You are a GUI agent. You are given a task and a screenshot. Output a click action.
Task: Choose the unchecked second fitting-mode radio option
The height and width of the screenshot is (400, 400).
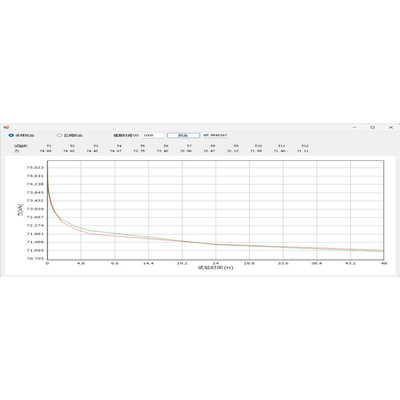click(60, 135)
